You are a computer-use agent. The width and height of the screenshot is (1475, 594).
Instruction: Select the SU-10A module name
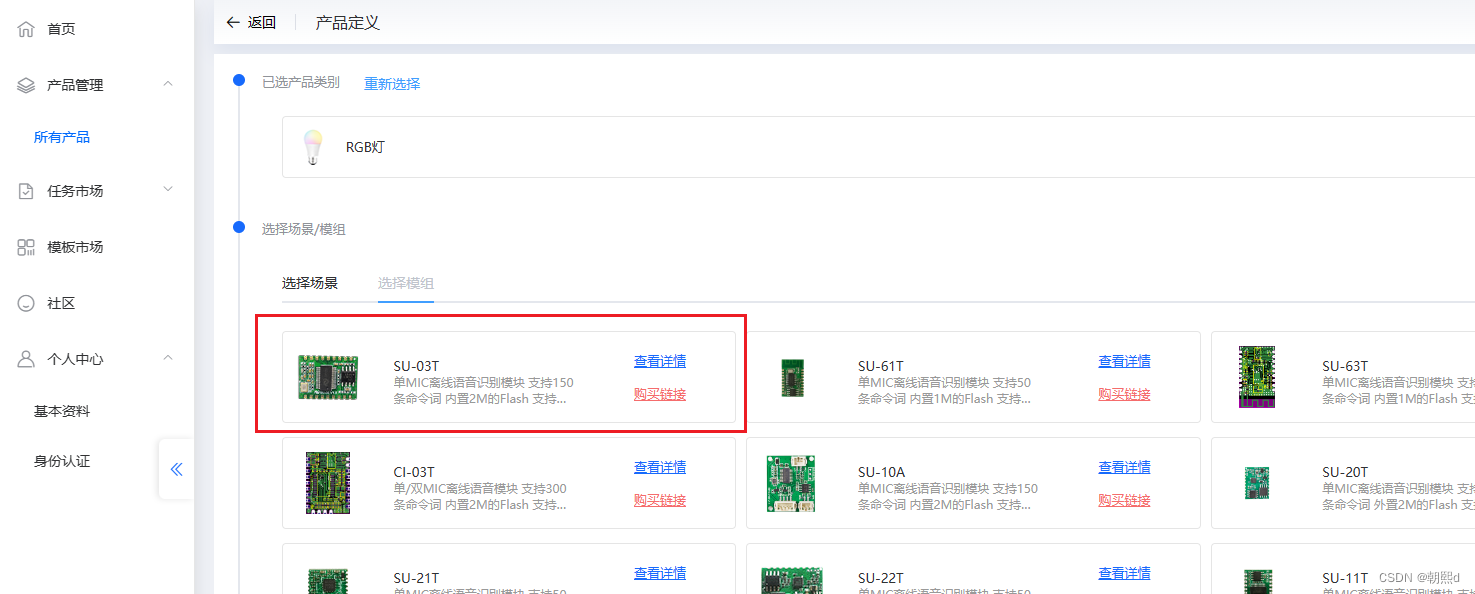882,472
